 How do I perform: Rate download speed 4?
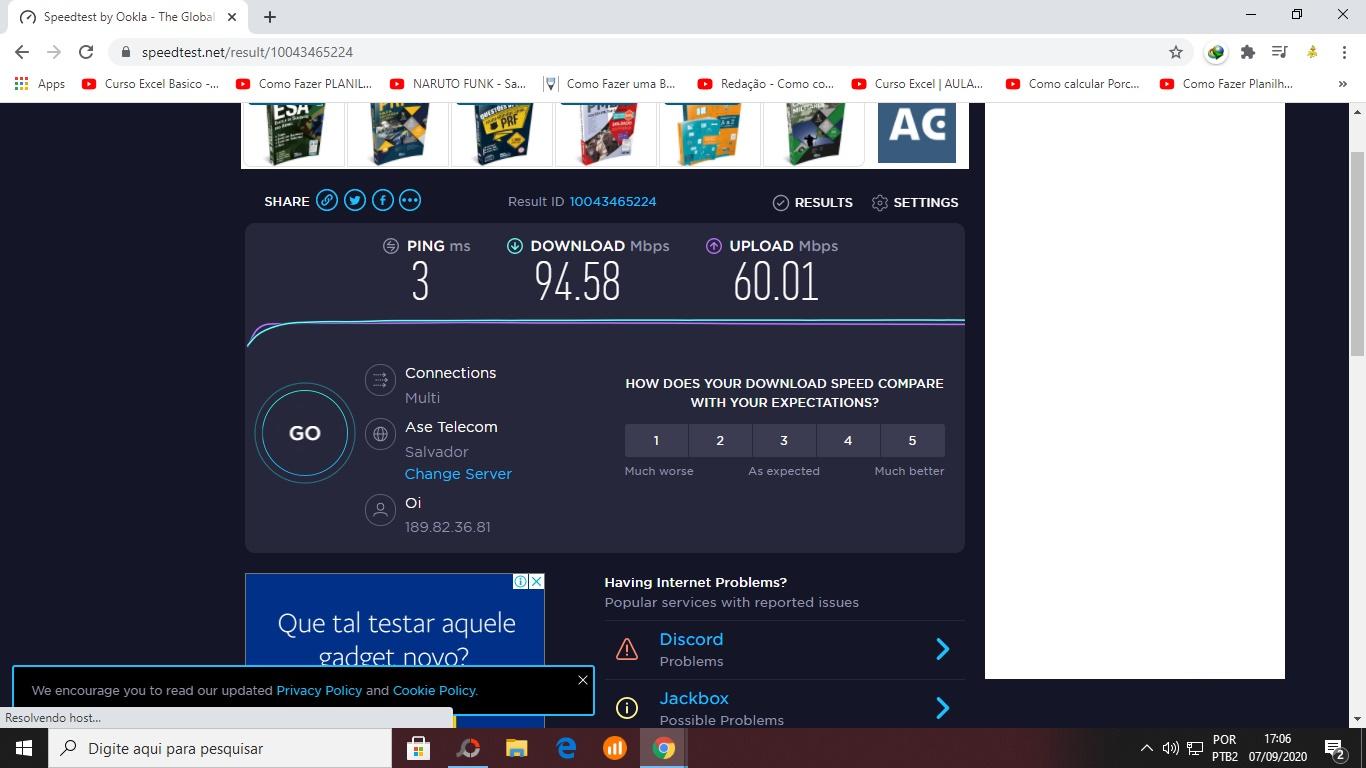848,440
